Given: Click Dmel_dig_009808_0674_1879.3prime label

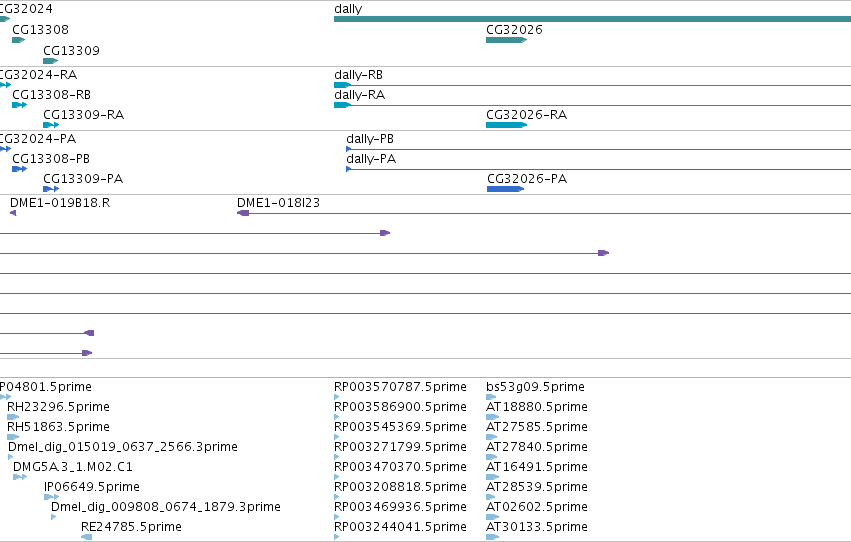Looking at the screenshot, I should tap(166, 507).
